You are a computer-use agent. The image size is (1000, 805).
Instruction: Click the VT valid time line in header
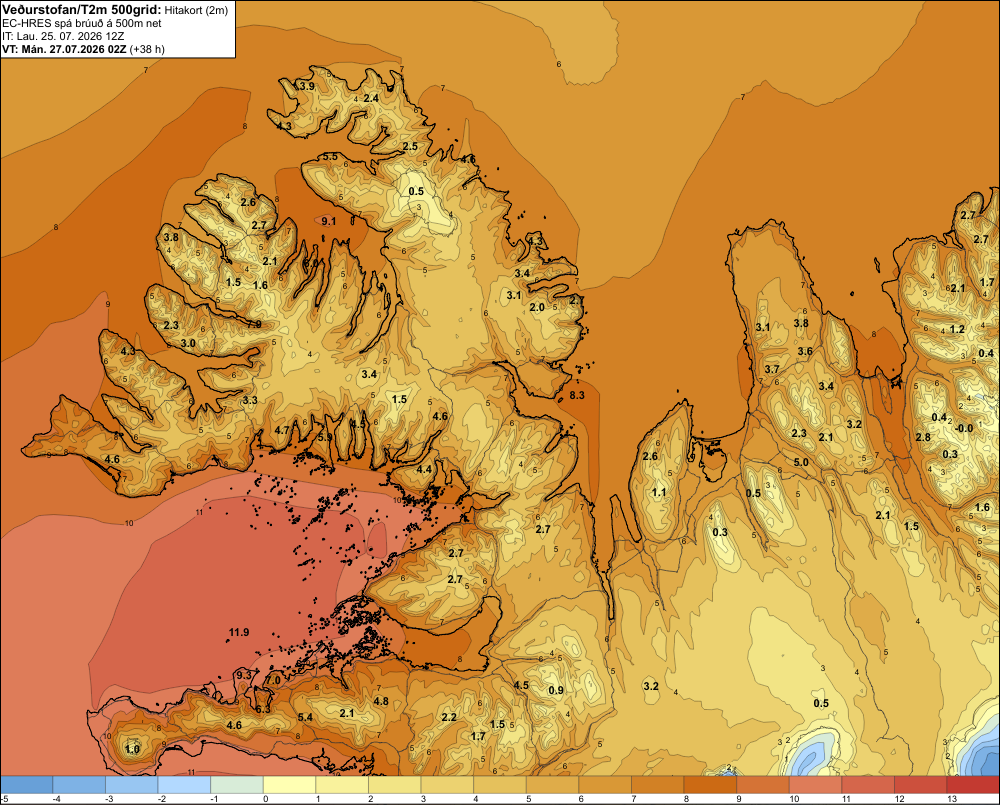83,49
